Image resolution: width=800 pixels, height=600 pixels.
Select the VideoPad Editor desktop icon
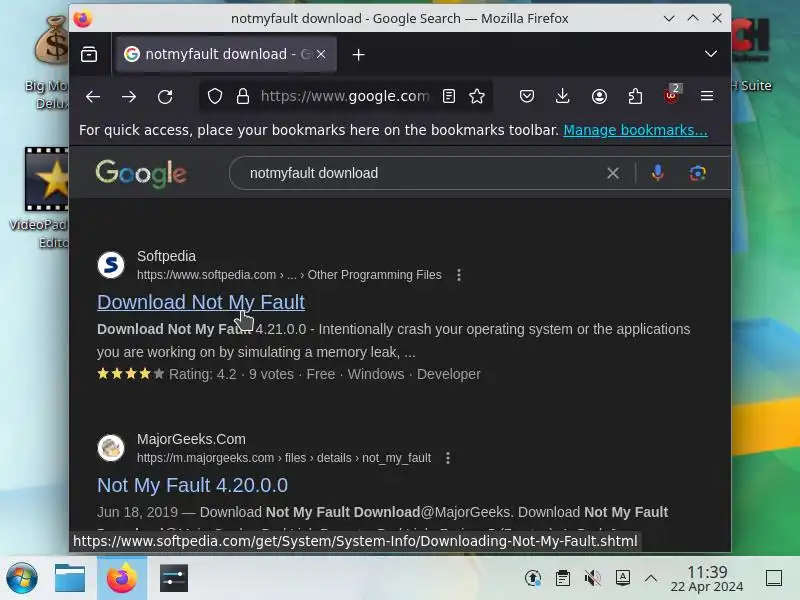(x=40, y=197)
